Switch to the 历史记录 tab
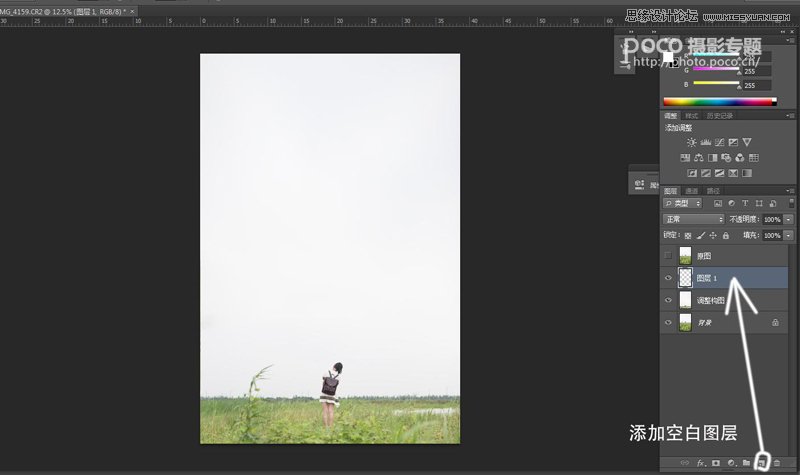 point(719,116)
